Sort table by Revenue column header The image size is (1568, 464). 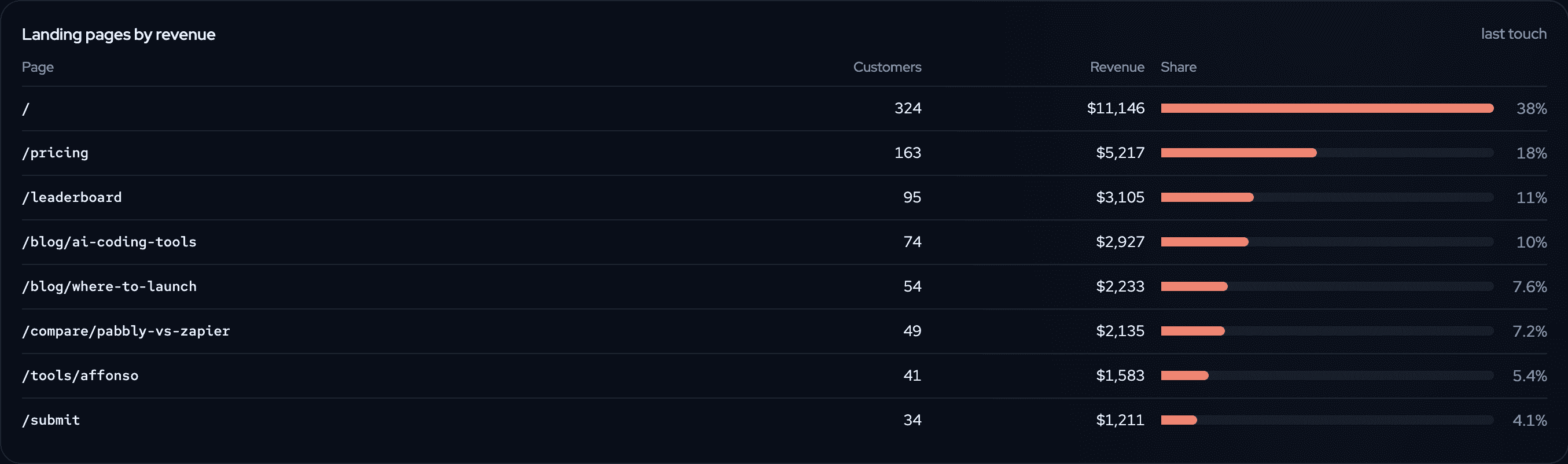click(1117, 67)
